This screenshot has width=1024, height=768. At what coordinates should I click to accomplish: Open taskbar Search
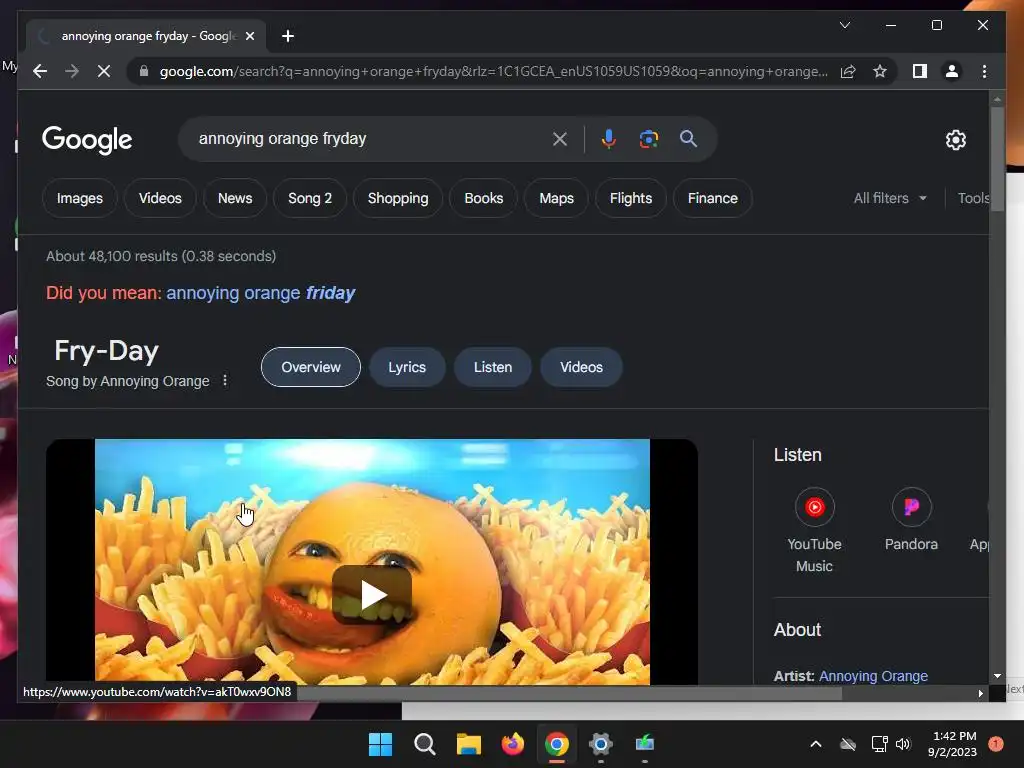[x=424, y=744]
